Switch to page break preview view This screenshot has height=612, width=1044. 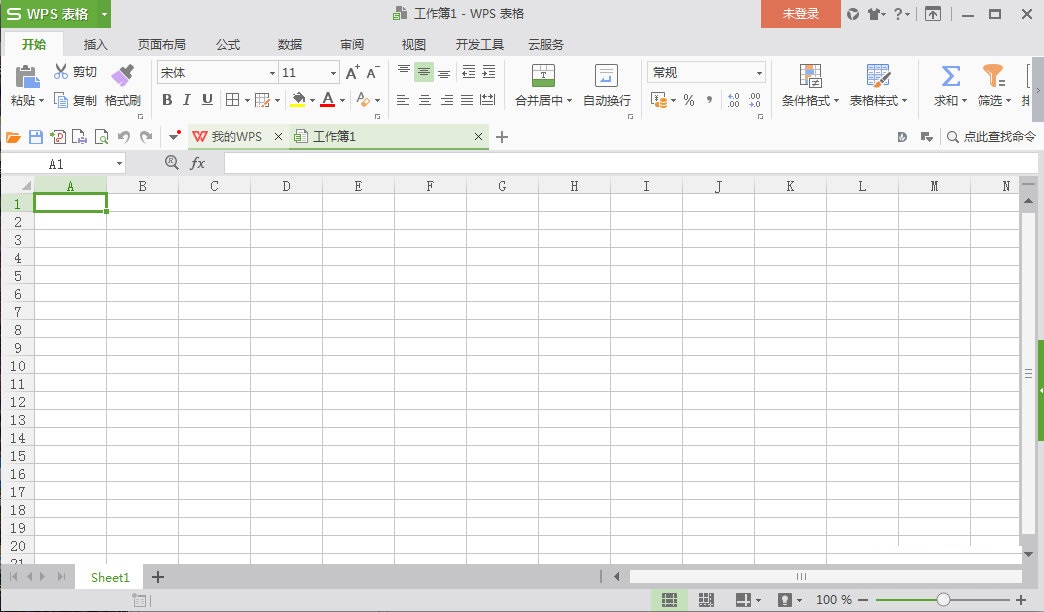[706, 600]
